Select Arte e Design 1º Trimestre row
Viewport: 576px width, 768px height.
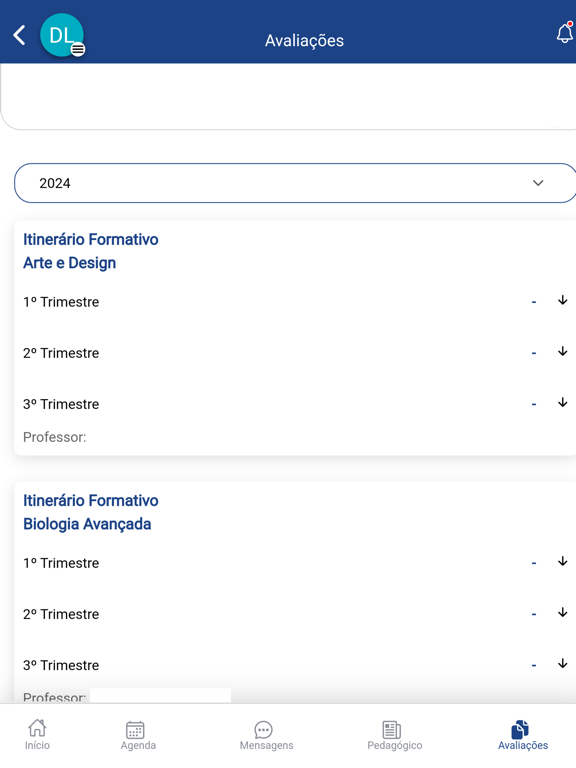pos(295,302)
